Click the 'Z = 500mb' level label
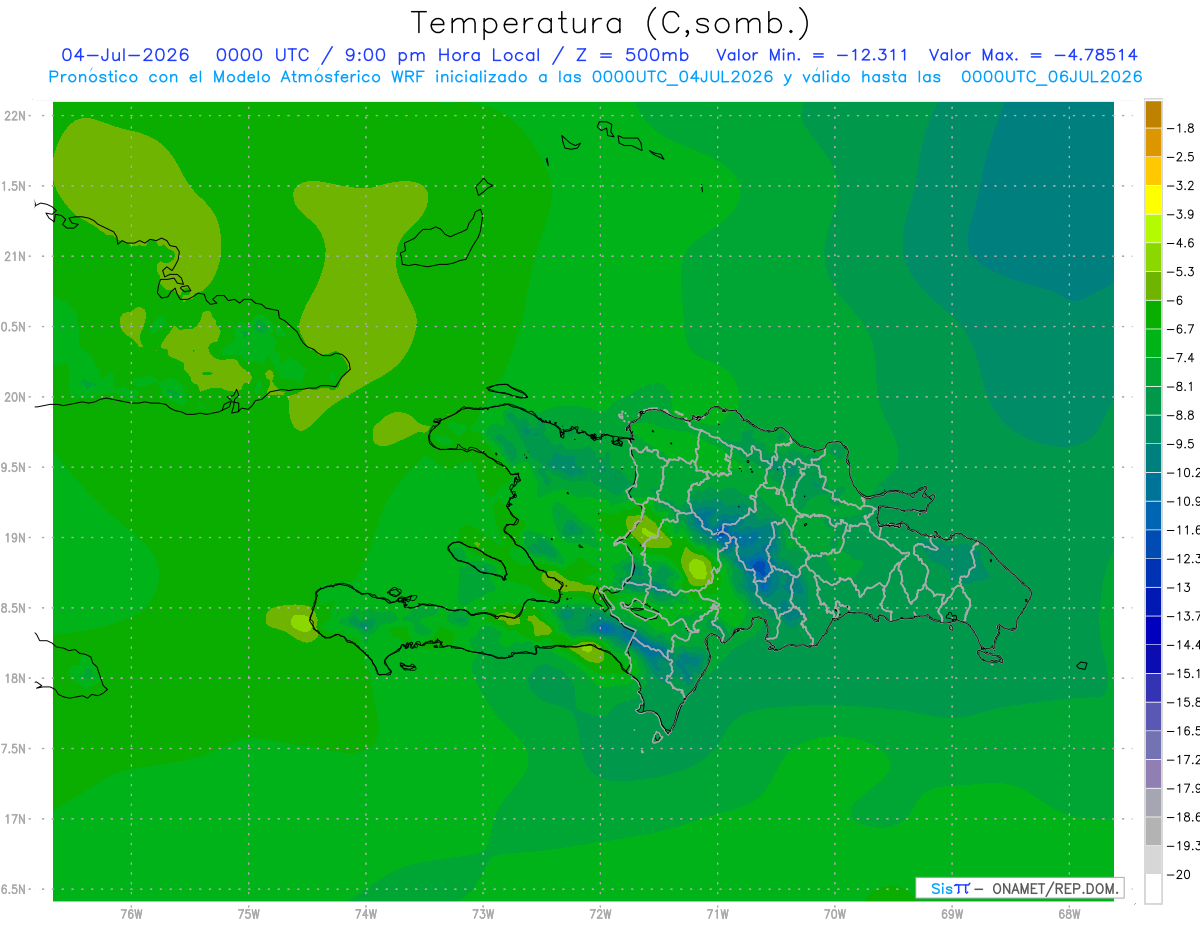The image size is (1200, 927). [x=631, y=55]
